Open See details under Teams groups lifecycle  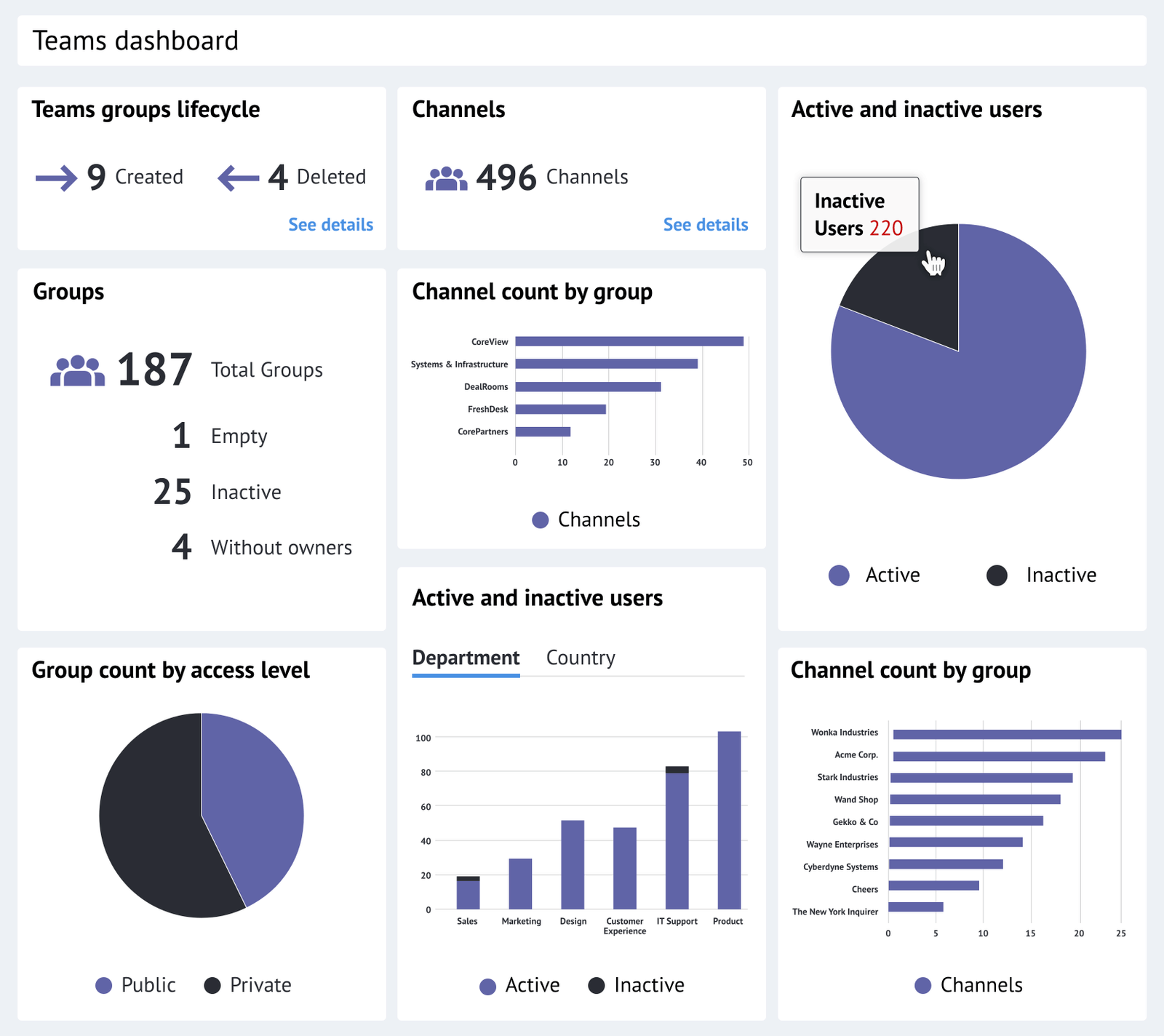pyautogui.click(x=331, y=224)
